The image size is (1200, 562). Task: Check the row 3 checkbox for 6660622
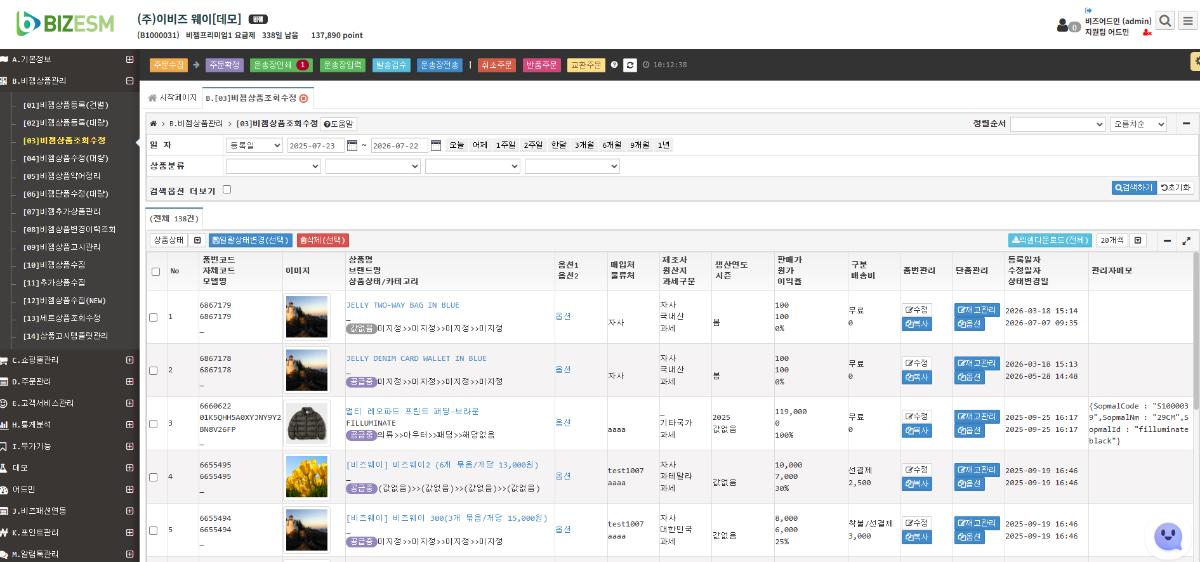(x=154, y=423)
